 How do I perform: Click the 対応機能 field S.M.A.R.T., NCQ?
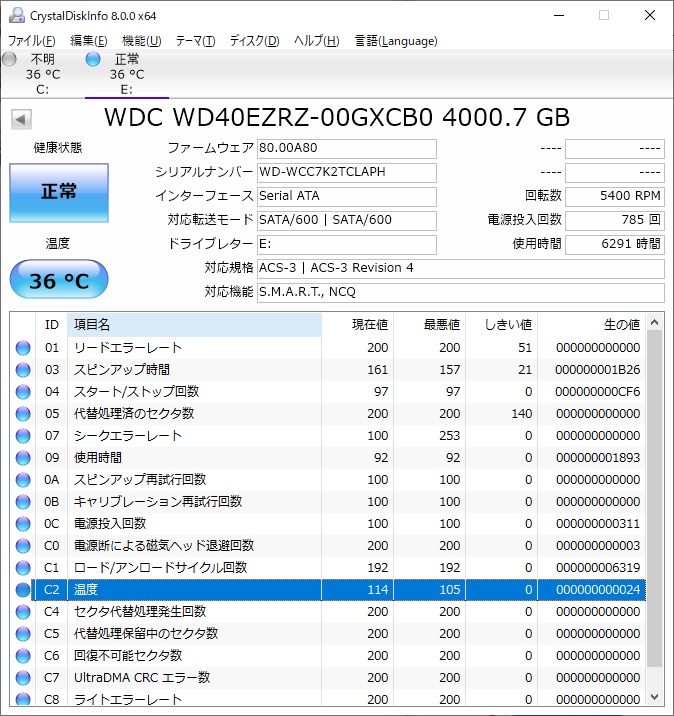pos(461,292)
